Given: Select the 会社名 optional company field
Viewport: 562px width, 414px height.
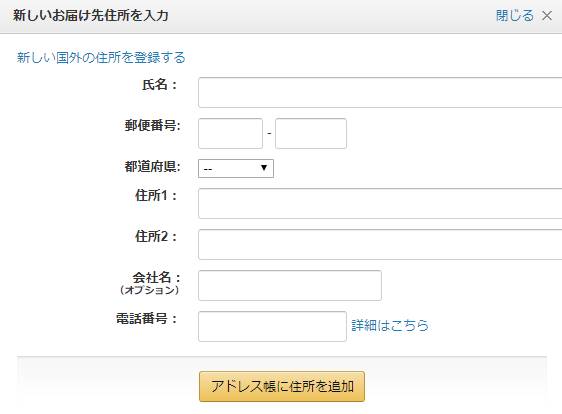Looking at the screenshot, I should tap(290, 285).
